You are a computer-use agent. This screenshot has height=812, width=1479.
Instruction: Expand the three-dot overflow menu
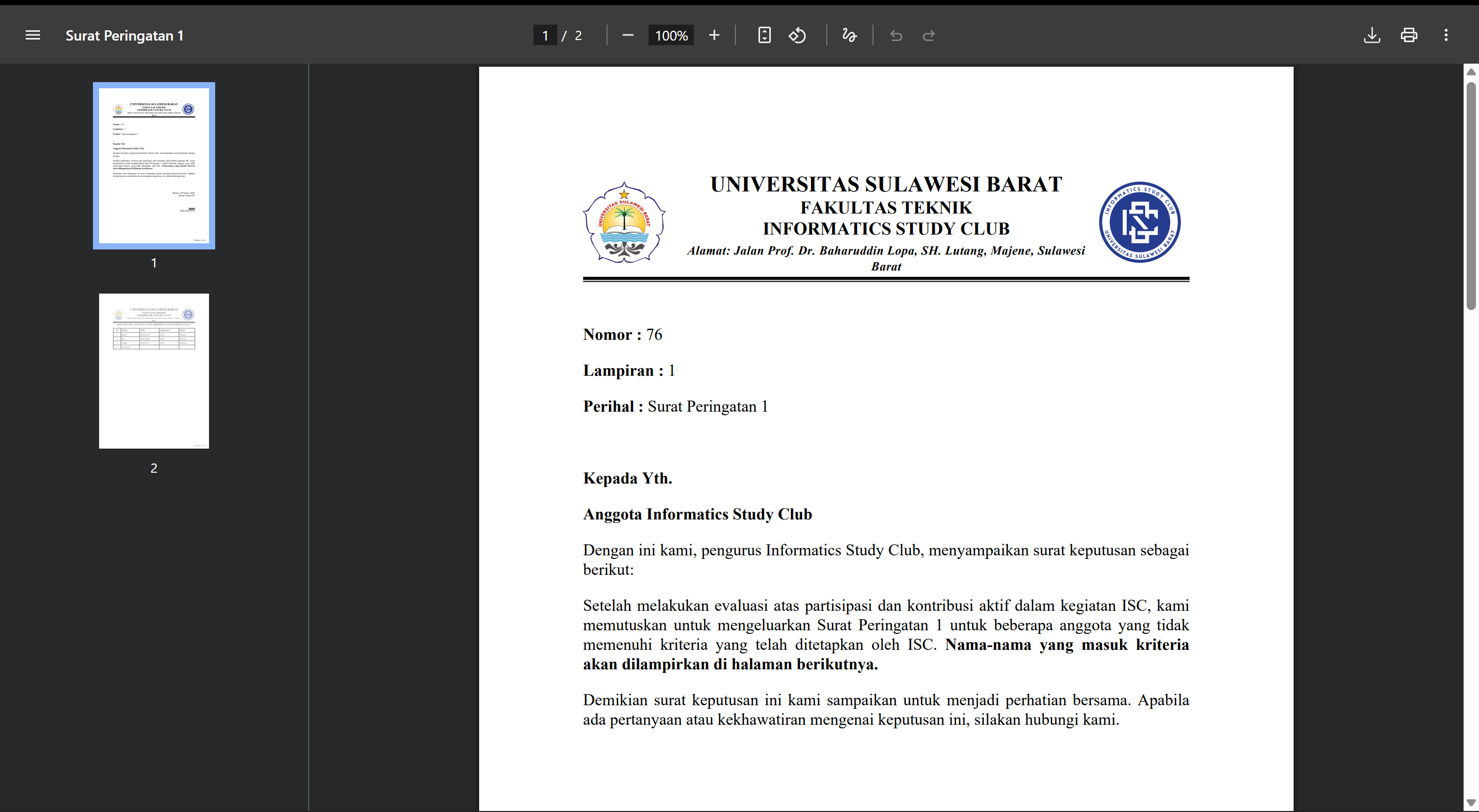tap(1446, 35)
